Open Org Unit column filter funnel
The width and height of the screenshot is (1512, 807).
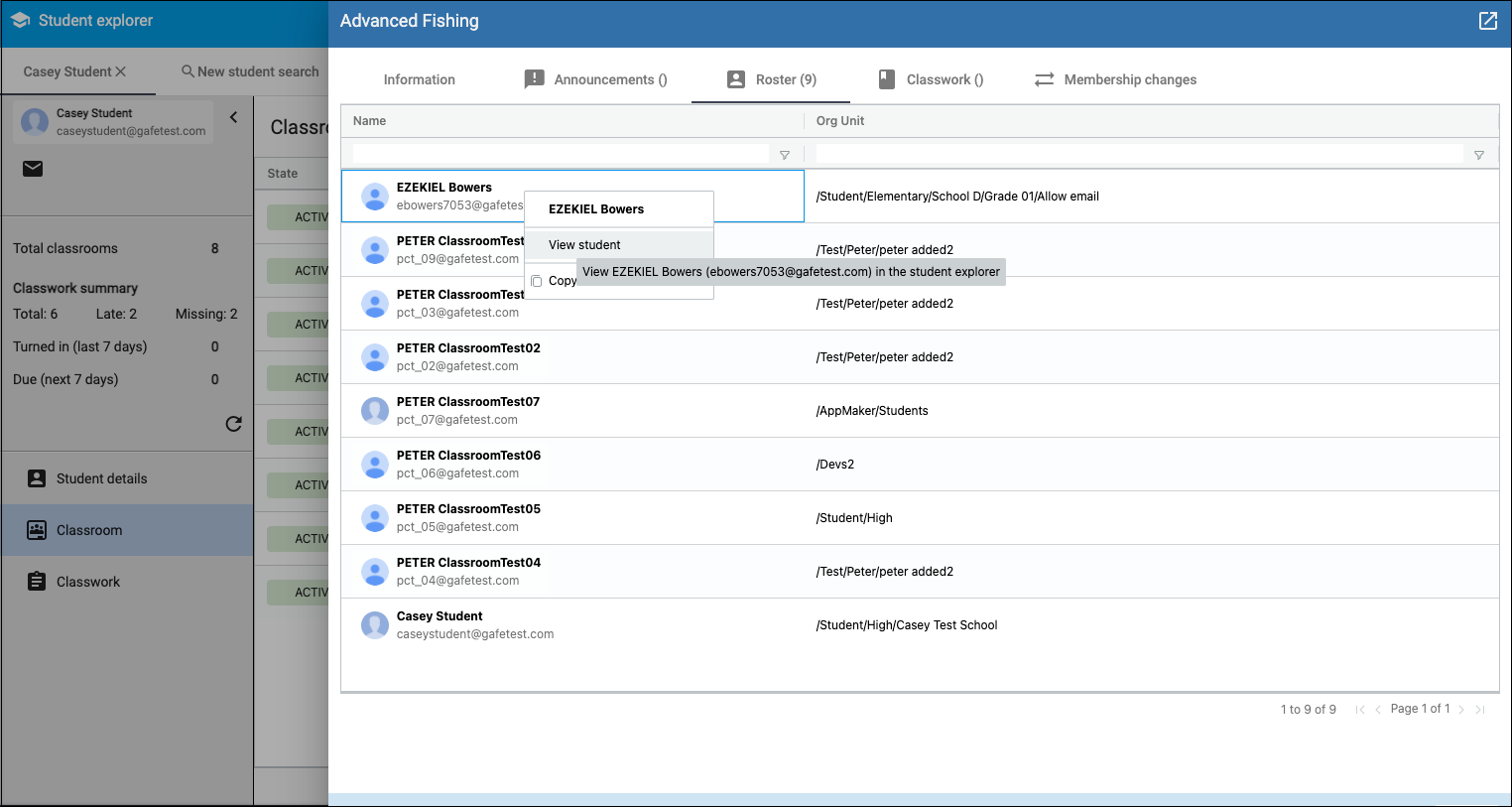click(1479, 155)
